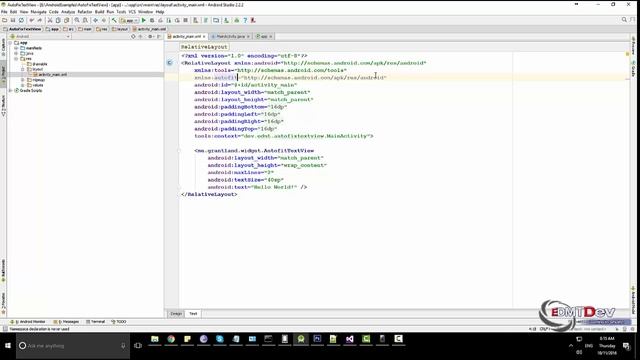
Task: Expand the java folder
Action: pos(16,53)
